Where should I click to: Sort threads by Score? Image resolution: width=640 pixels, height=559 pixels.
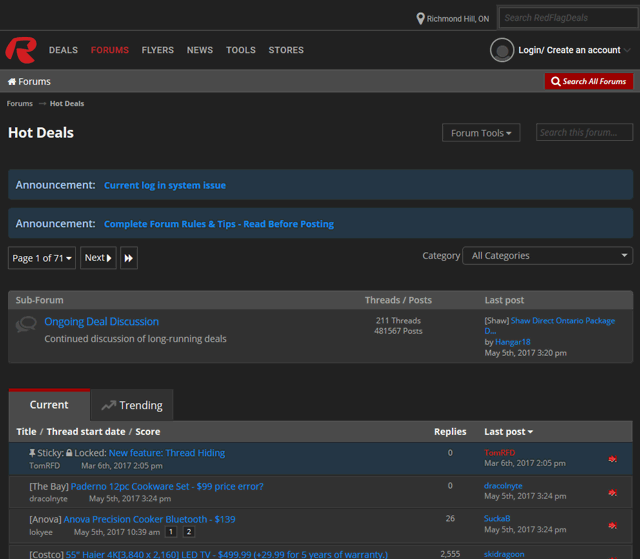(x=148, y=432)
